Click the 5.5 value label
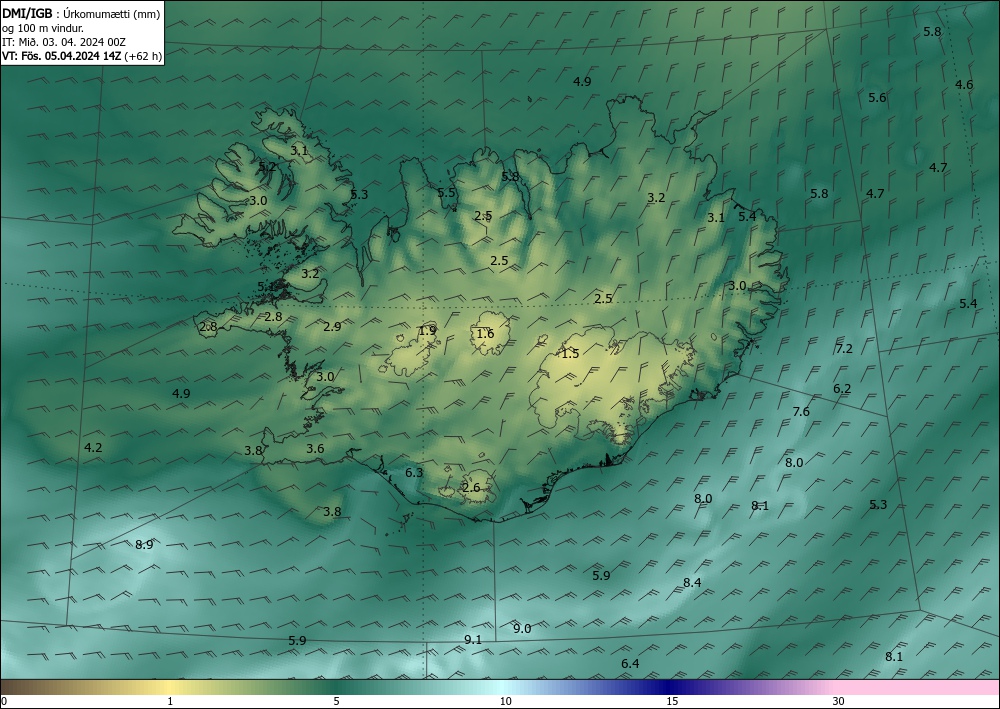This screenshot has width=1000, height=709. click(x=446, y=193)
